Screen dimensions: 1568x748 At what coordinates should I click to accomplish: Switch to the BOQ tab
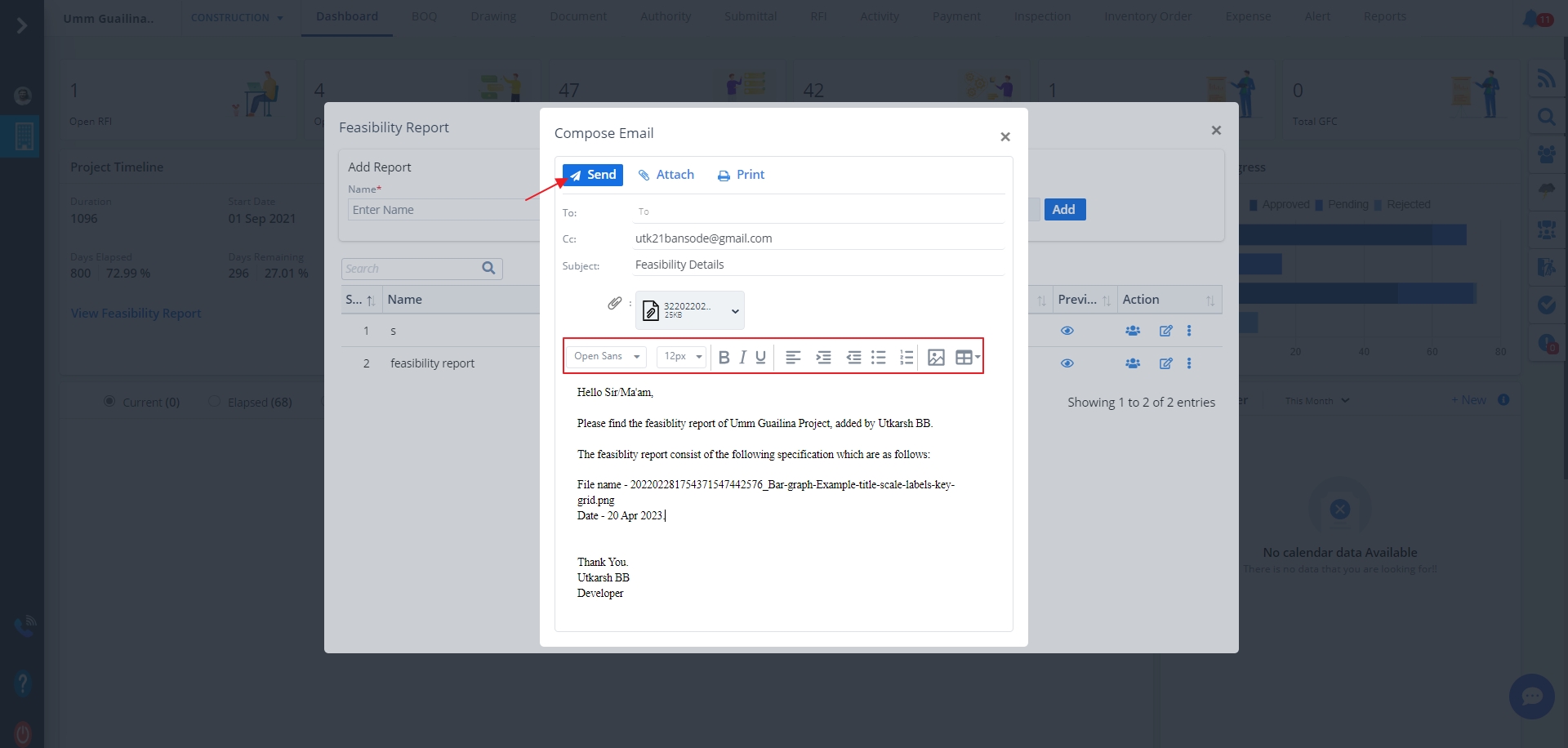tap(424, 16)
